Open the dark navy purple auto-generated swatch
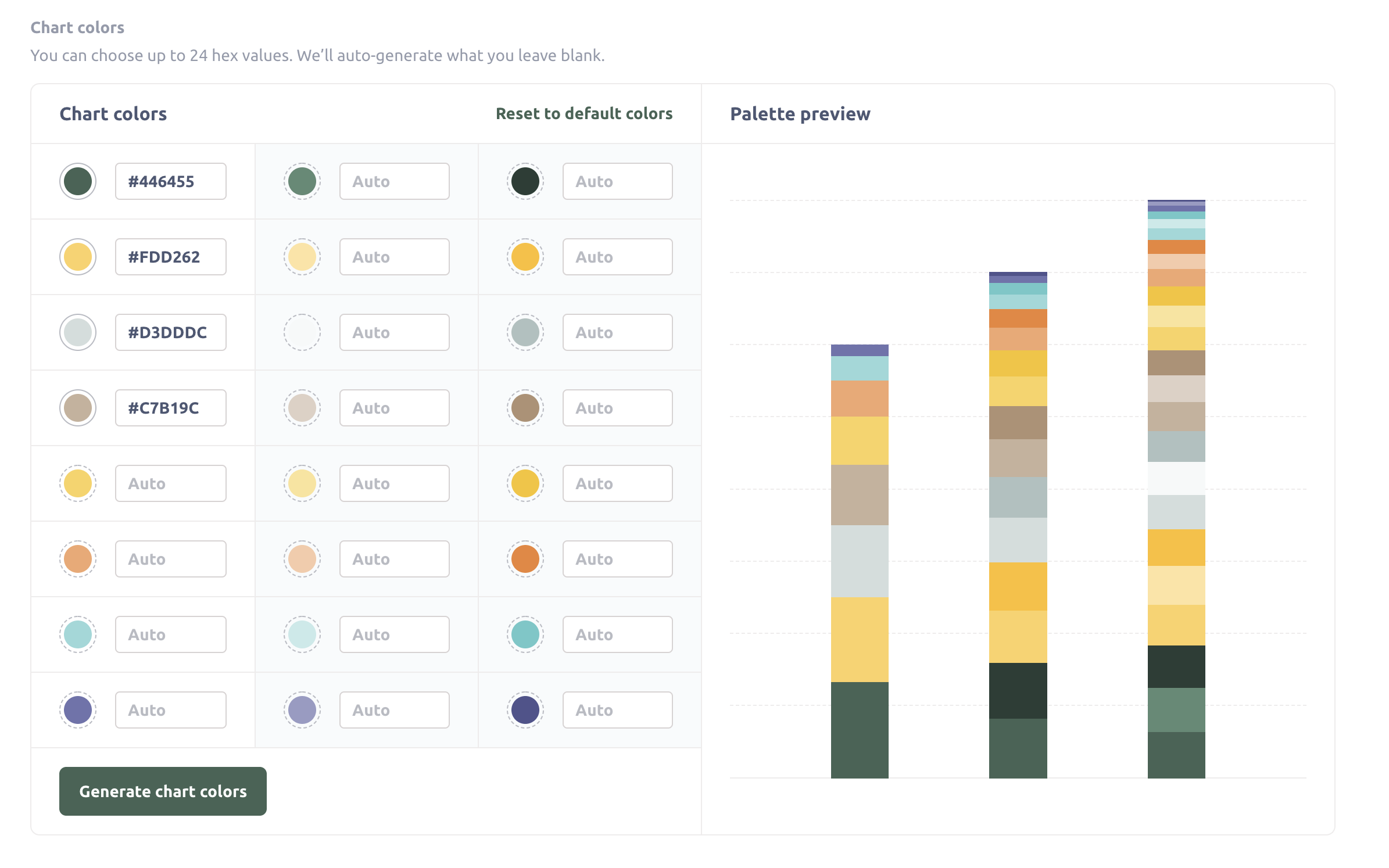The height and width of the screenshot is (868, 1389). (x=525, y=709)
